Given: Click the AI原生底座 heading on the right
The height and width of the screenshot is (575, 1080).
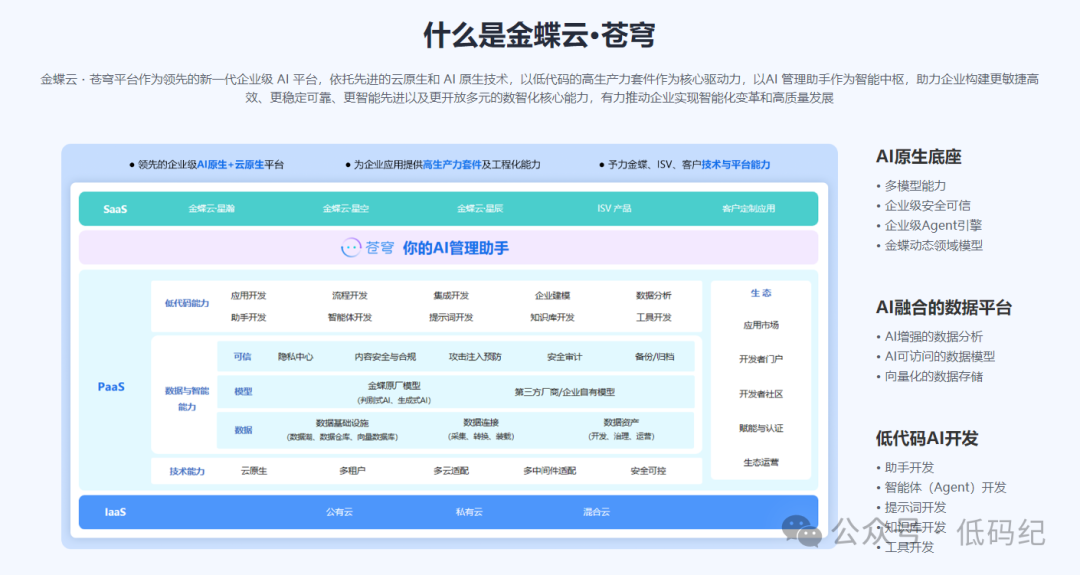Looking at the screenshot, I should (918, 157).
